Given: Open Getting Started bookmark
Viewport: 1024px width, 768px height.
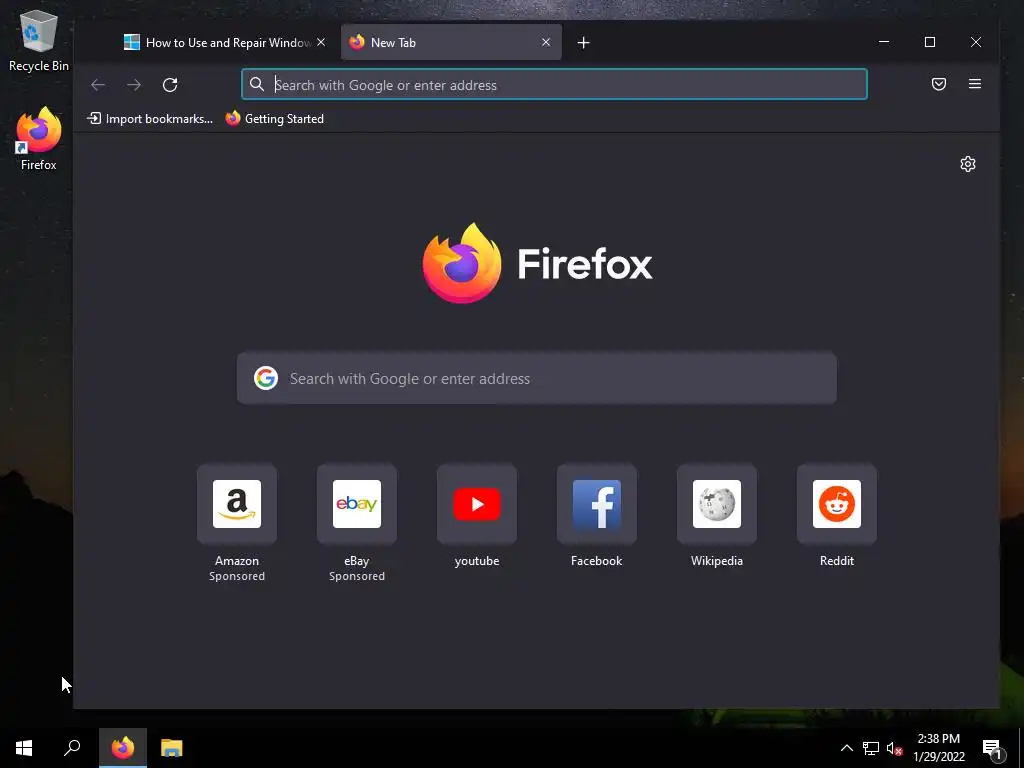Looking at the screenshot, I should point(275,119).
